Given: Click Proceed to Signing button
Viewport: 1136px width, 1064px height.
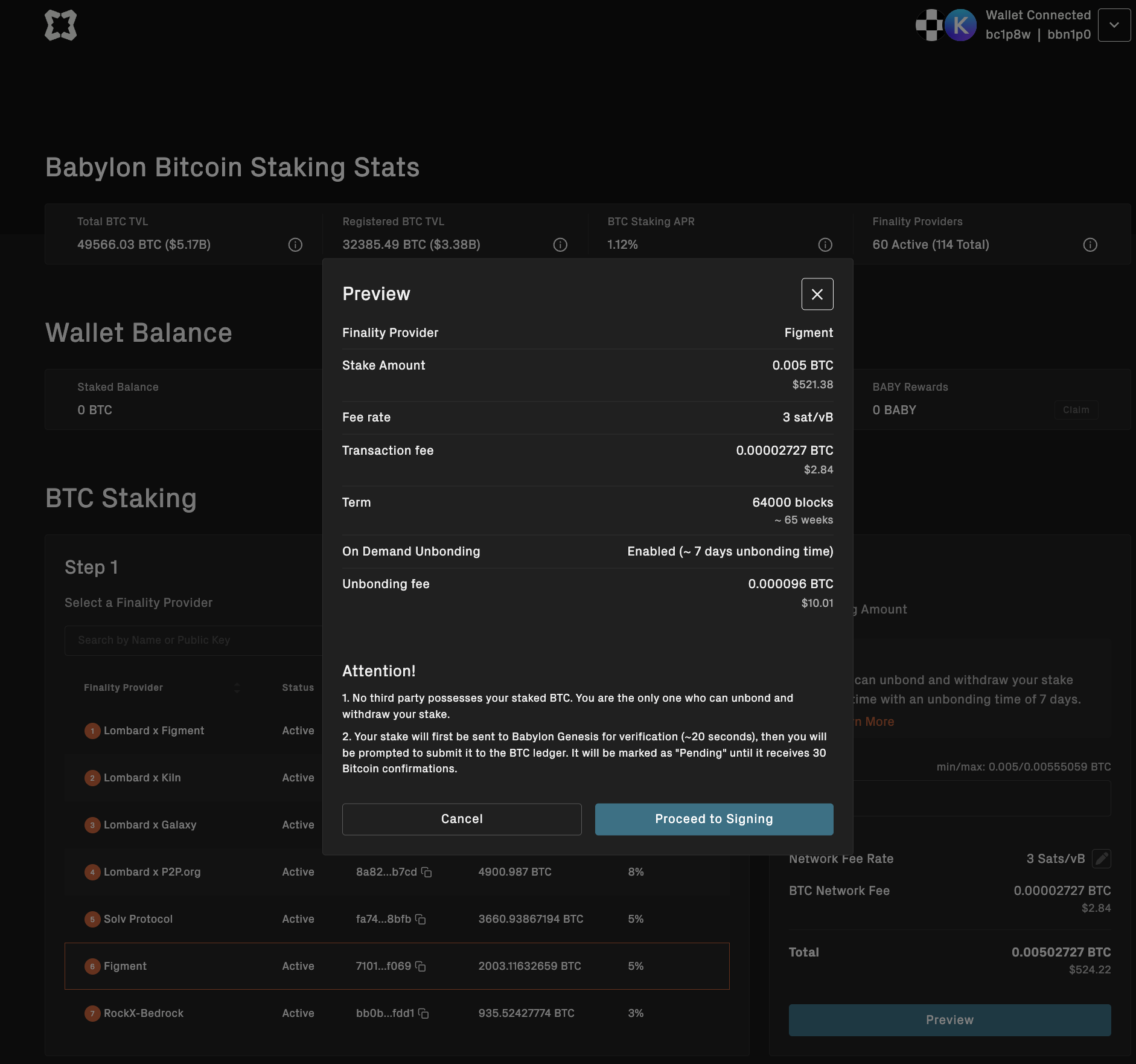Looking at the screenshot, I should tap(714, 819).
